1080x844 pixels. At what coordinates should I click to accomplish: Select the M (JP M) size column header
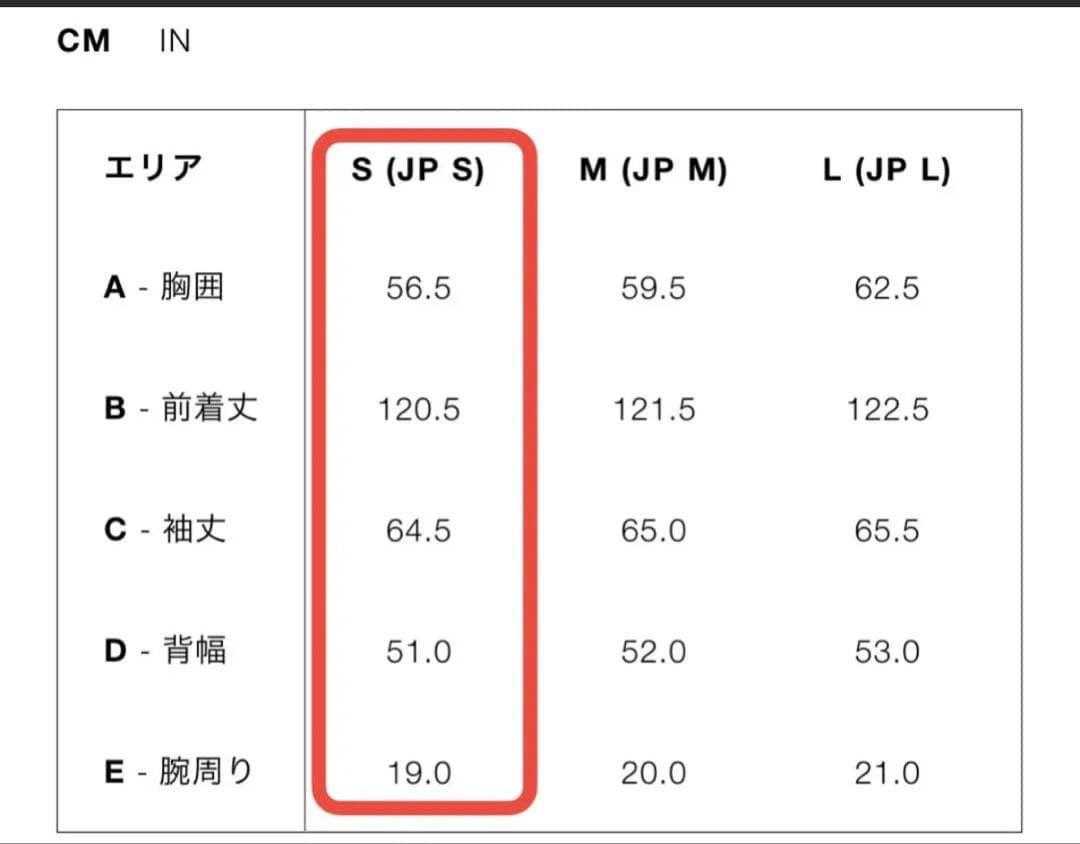tap(654, 170)
